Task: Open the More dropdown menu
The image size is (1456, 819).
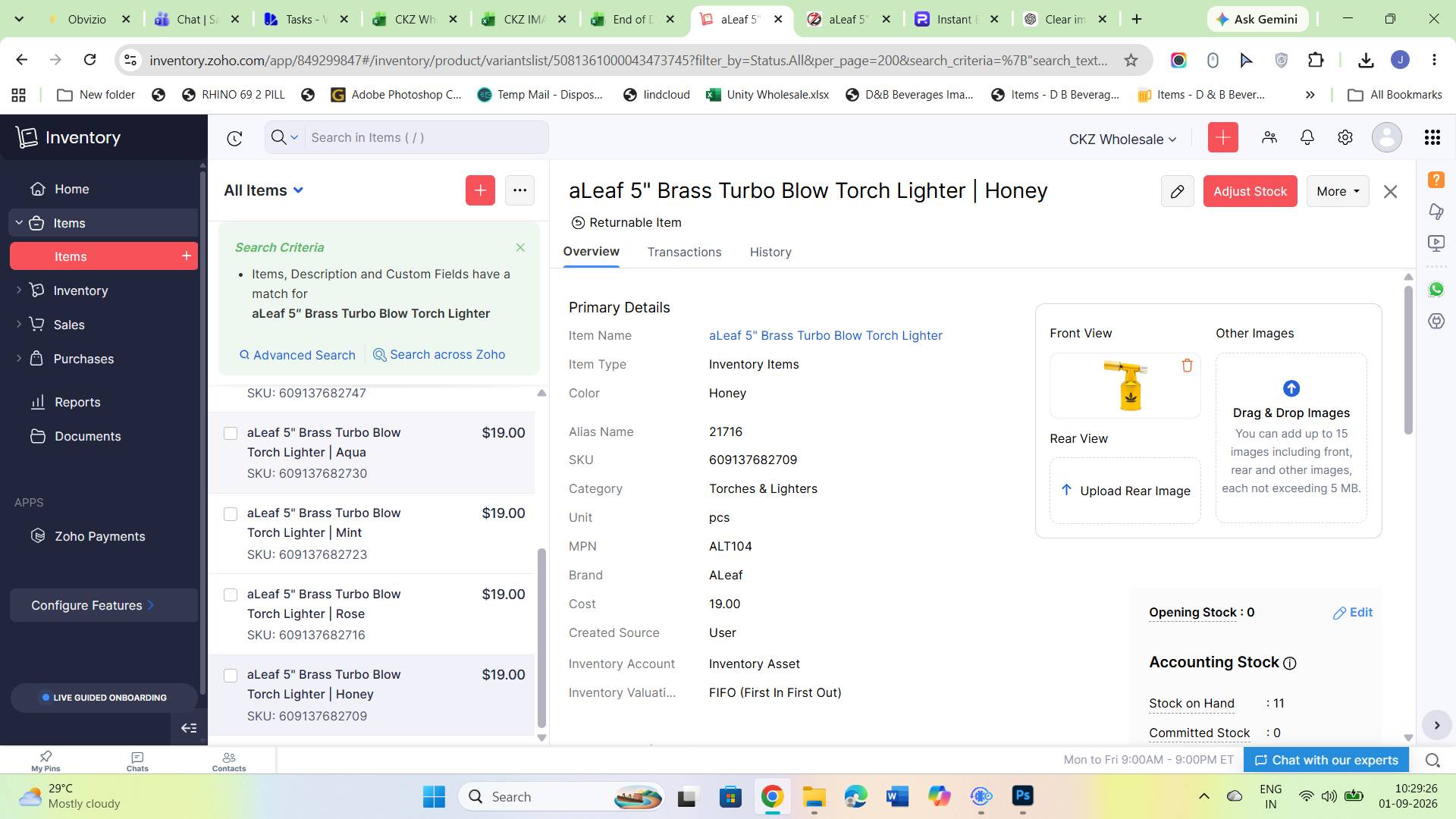Action: (x=1338, y=192)
